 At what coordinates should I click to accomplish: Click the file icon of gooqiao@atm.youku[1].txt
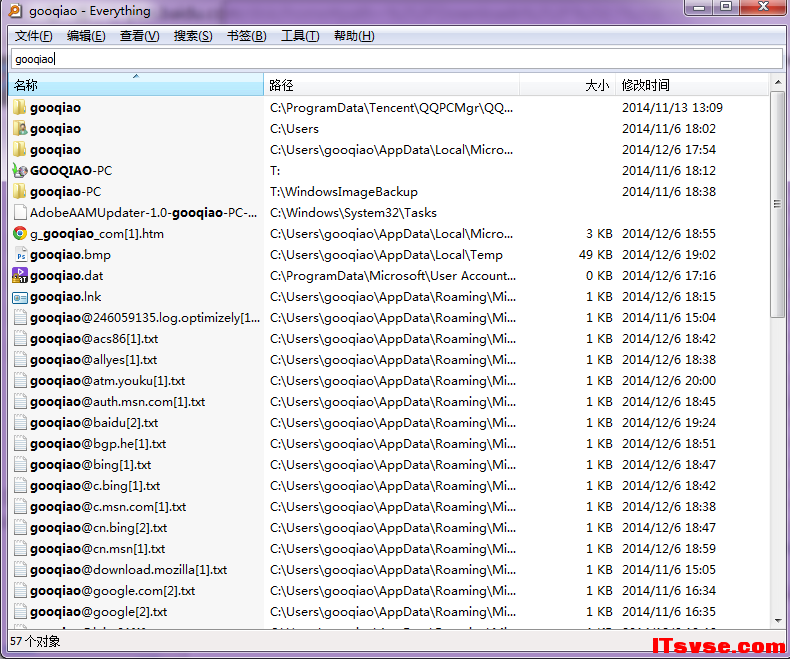coord(20,381)
